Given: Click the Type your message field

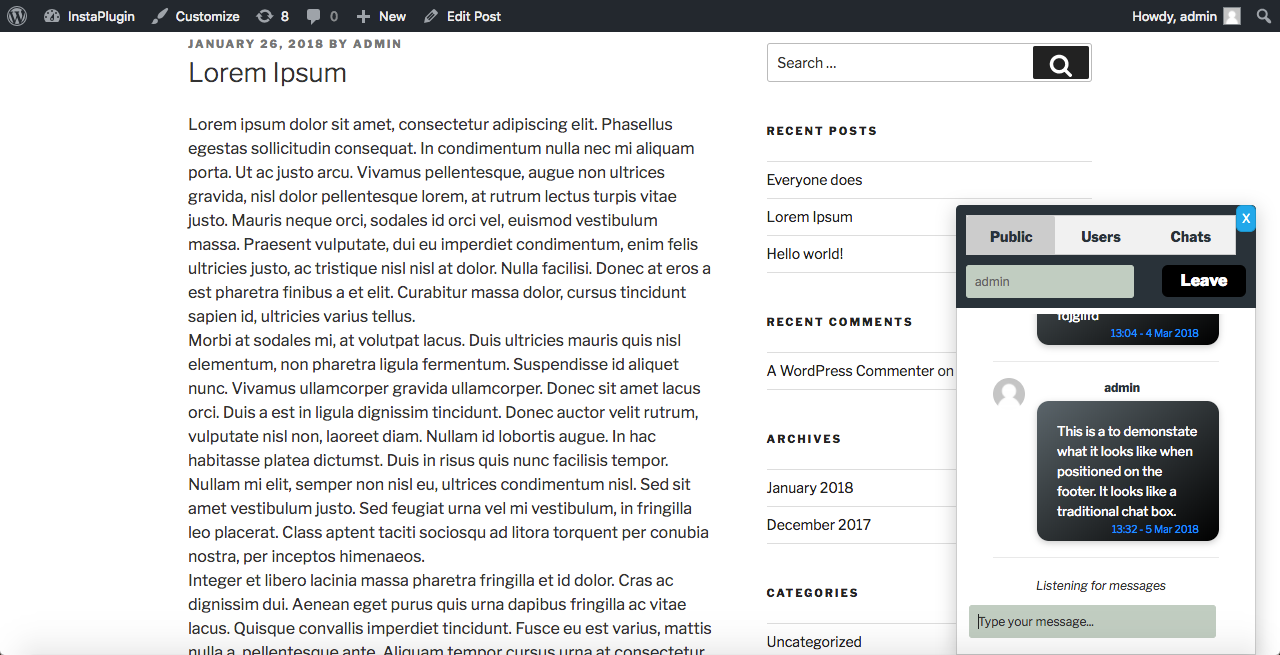Looking at the screenshot, I should click(x=1092, y=621).
